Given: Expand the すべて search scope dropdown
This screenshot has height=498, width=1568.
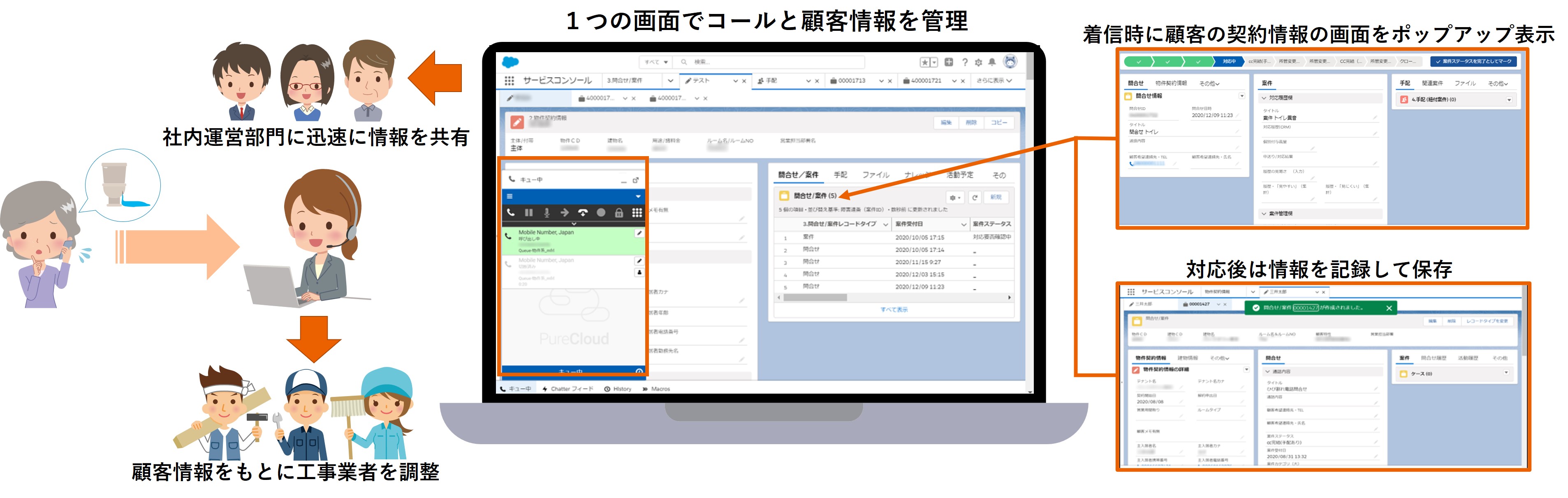Looking at the screenshot, I should (x=656, y=62).
